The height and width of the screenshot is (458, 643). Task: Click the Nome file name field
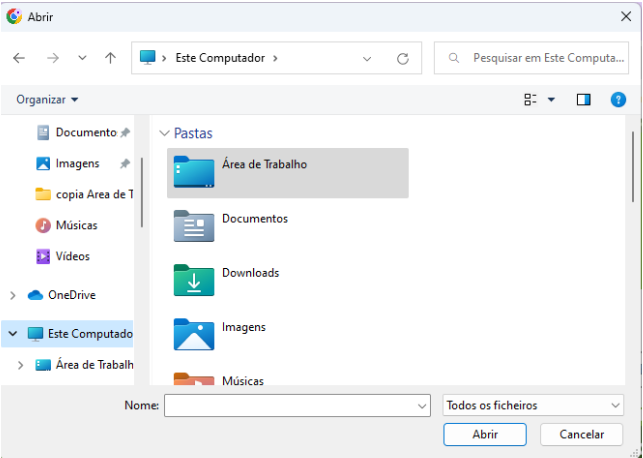[x=290, y=405]
